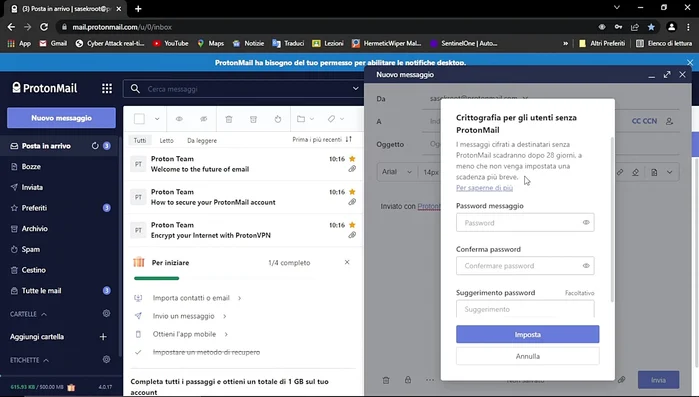Expand more editor options chevron in the composer toolbar

[x=670, y=172]
